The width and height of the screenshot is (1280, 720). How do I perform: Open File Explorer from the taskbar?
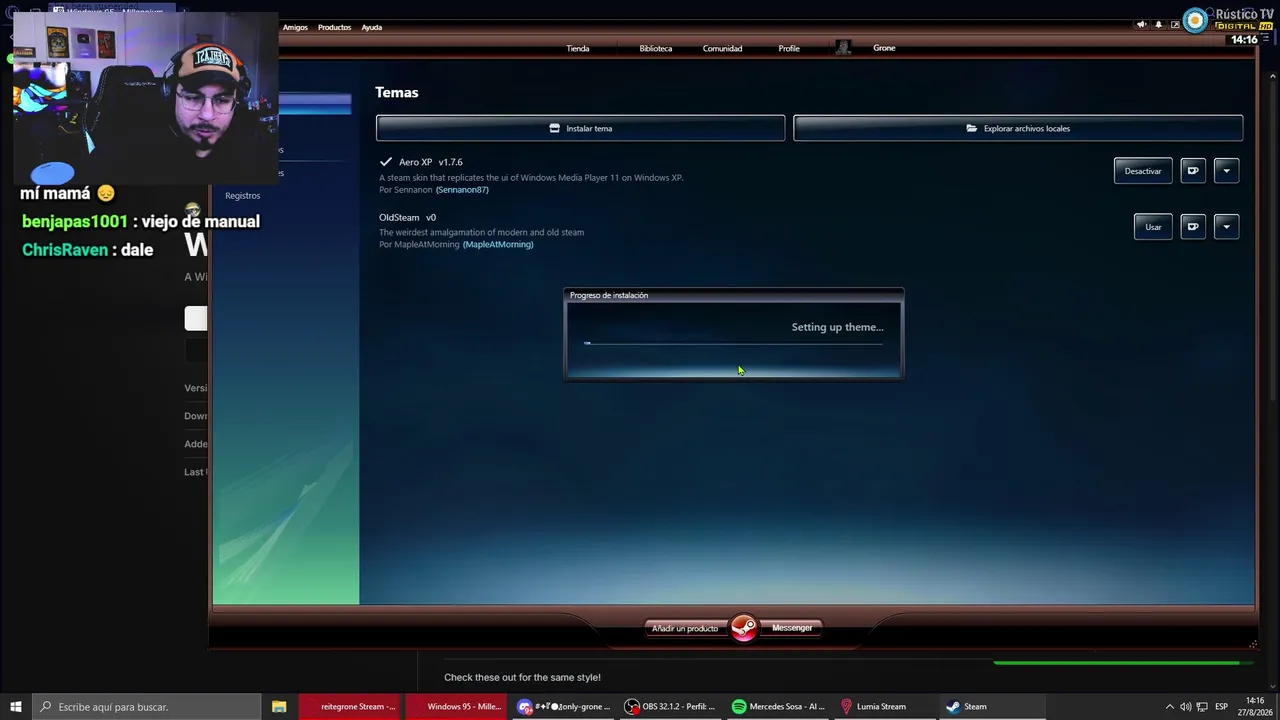[279, 706]
